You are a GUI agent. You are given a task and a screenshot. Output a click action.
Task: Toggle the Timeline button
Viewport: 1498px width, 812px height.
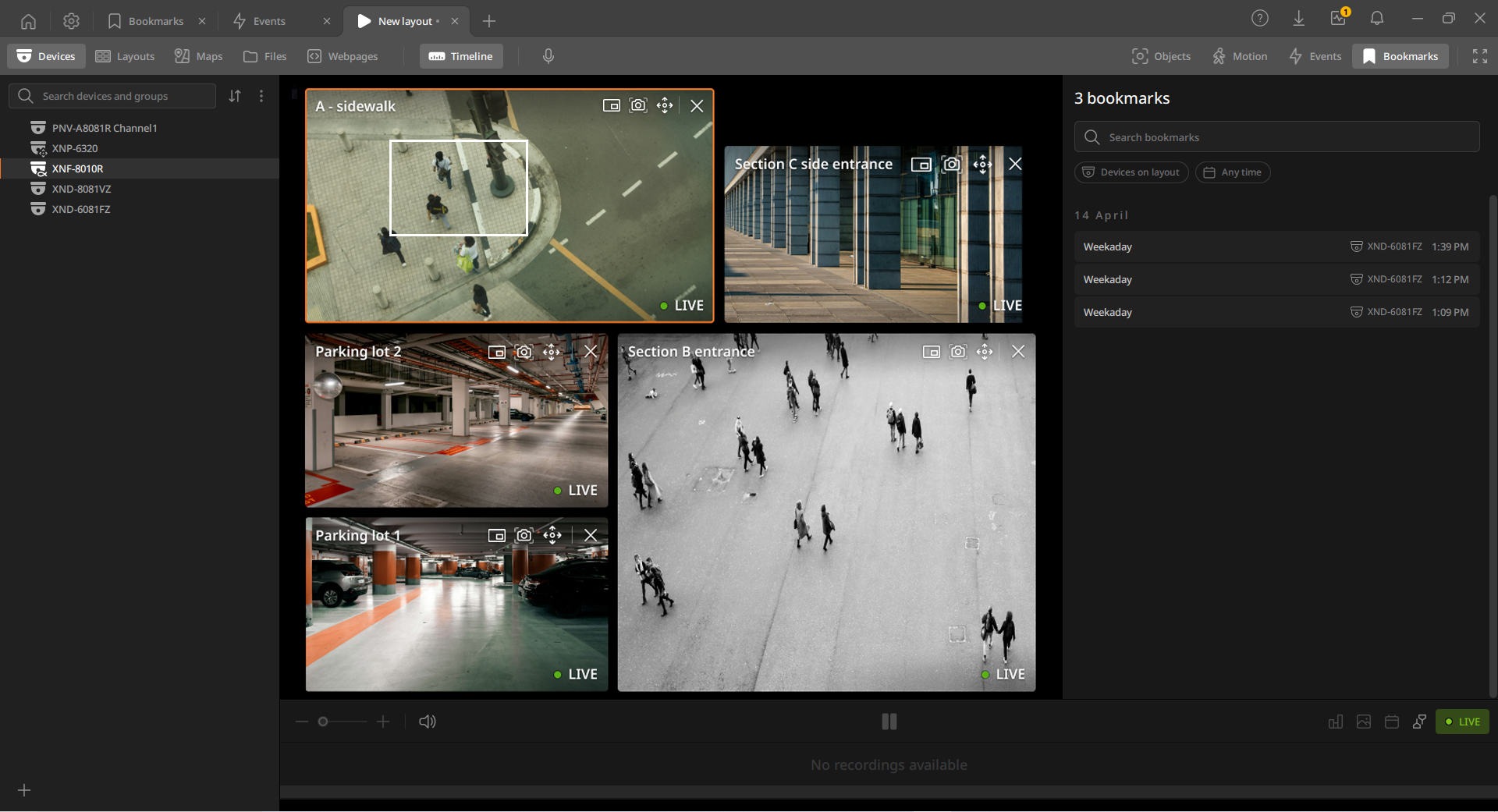pos(461,56)
